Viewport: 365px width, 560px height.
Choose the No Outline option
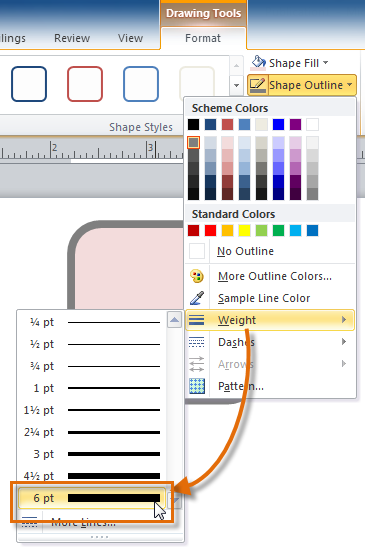[270, 251]
